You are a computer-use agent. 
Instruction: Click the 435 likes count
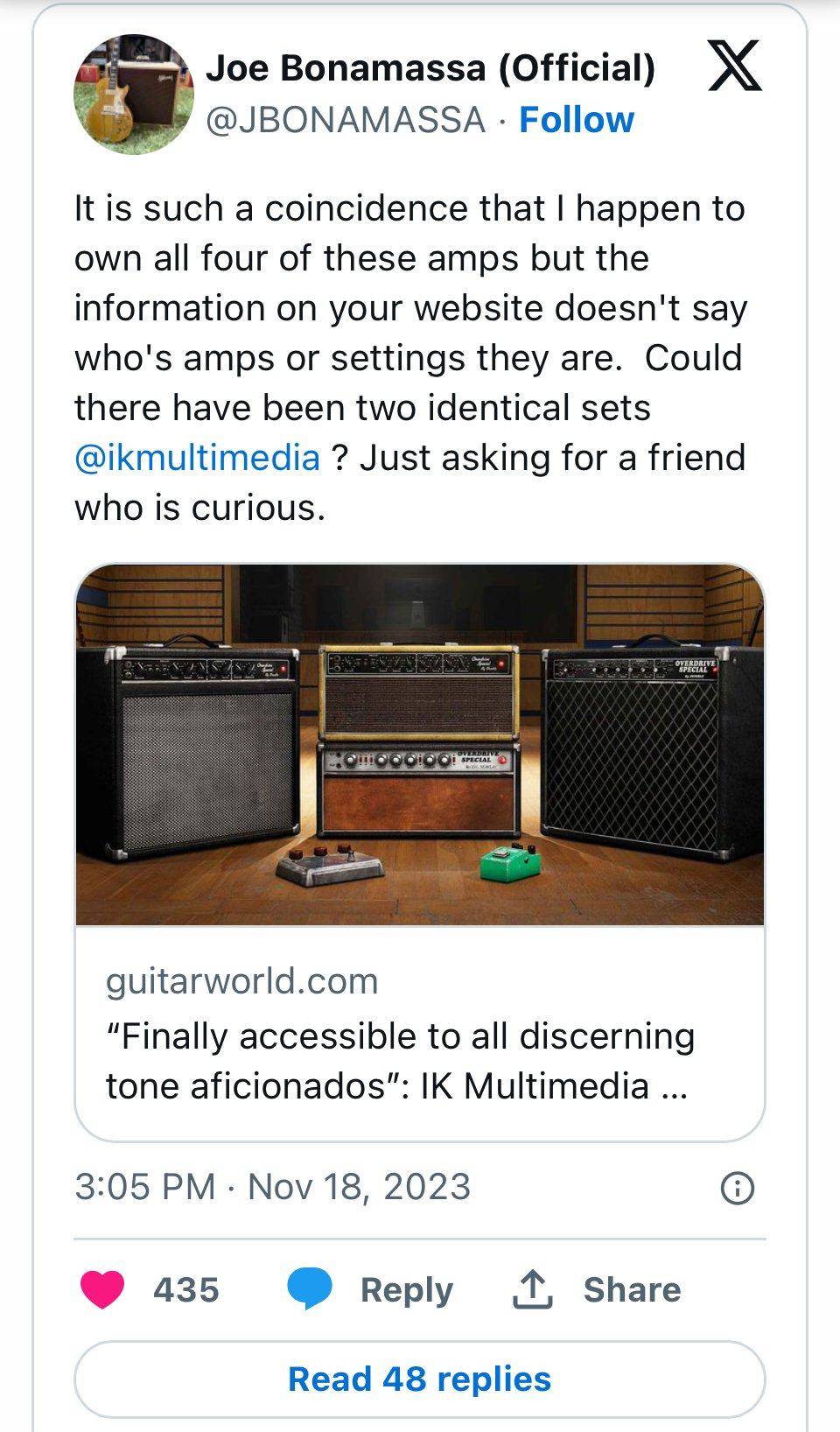(185, 1289)
